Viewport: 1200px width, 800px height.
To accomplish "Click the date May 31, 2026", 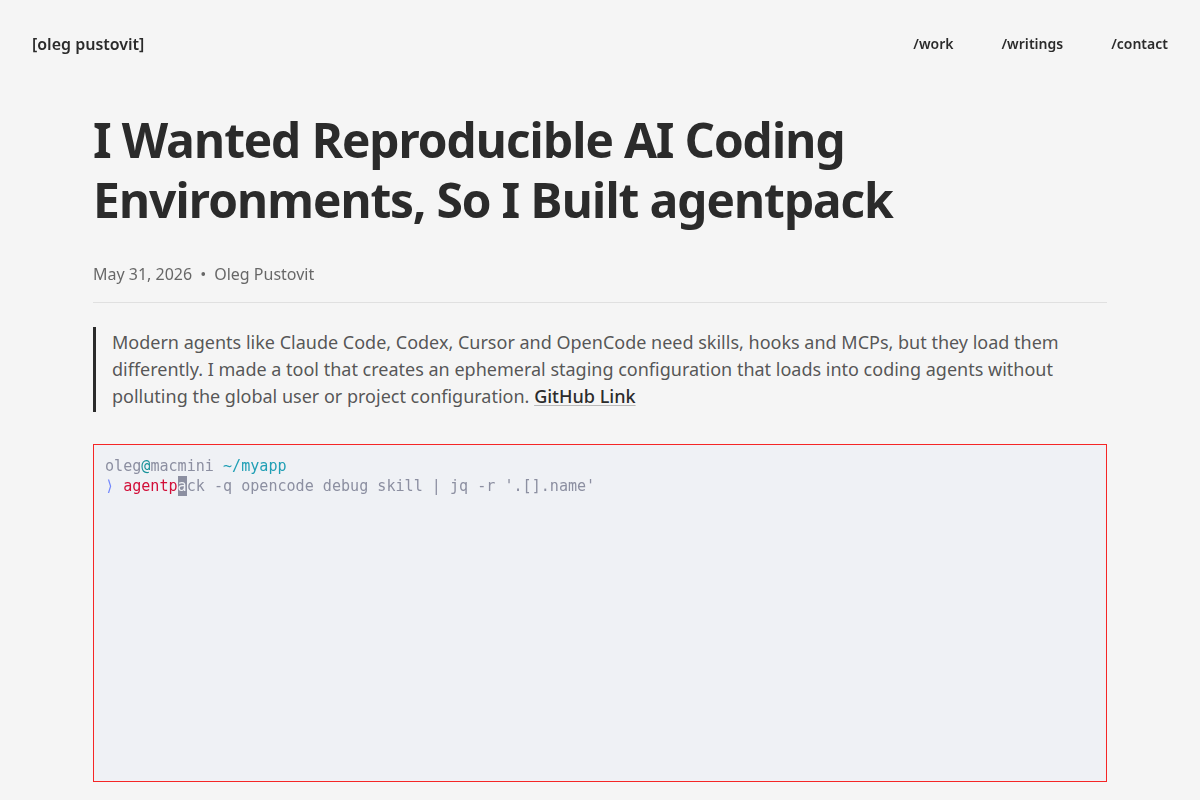I will [142, 274].
